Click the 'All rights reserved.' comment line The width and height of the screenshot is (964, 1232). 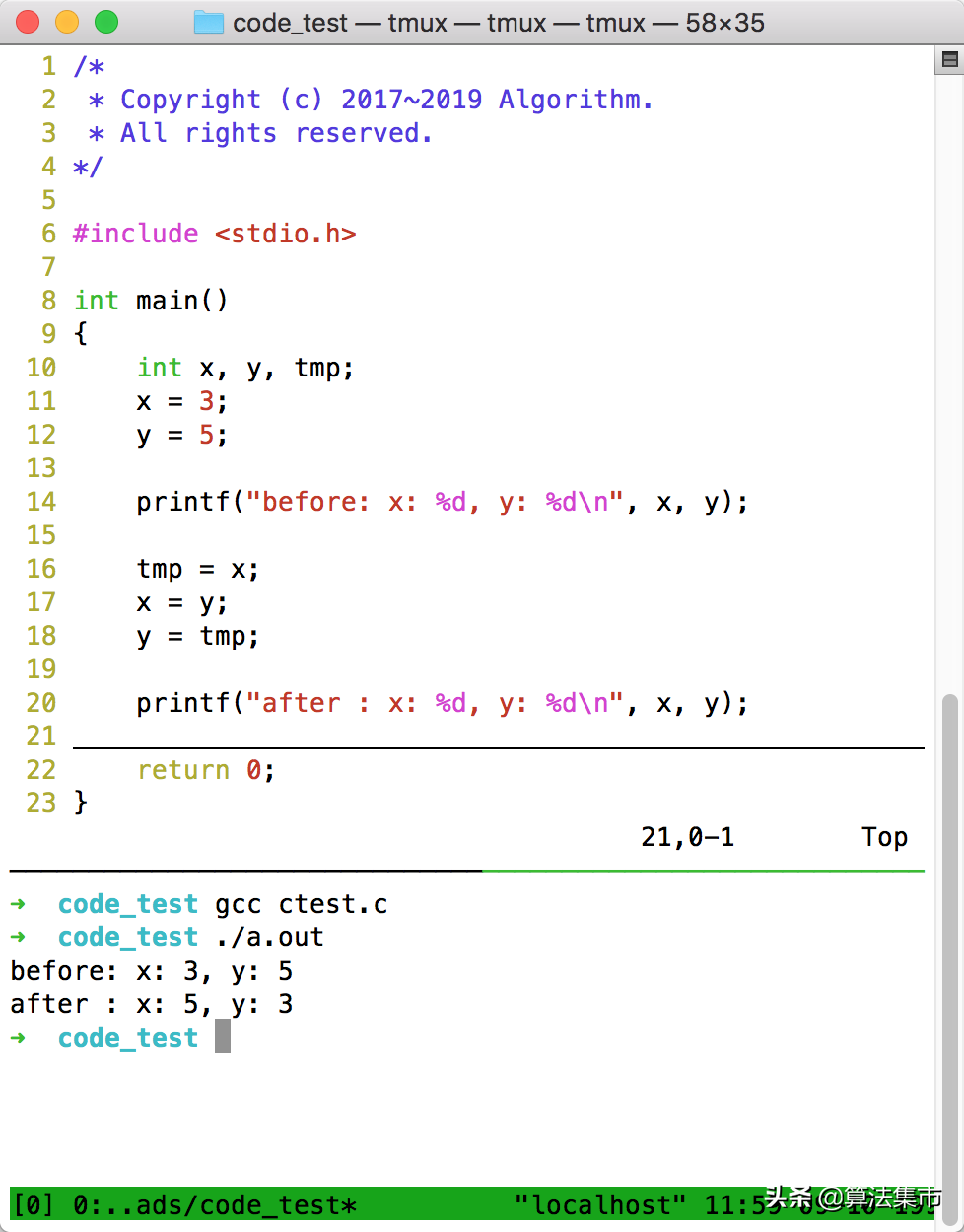coord(260,133)
